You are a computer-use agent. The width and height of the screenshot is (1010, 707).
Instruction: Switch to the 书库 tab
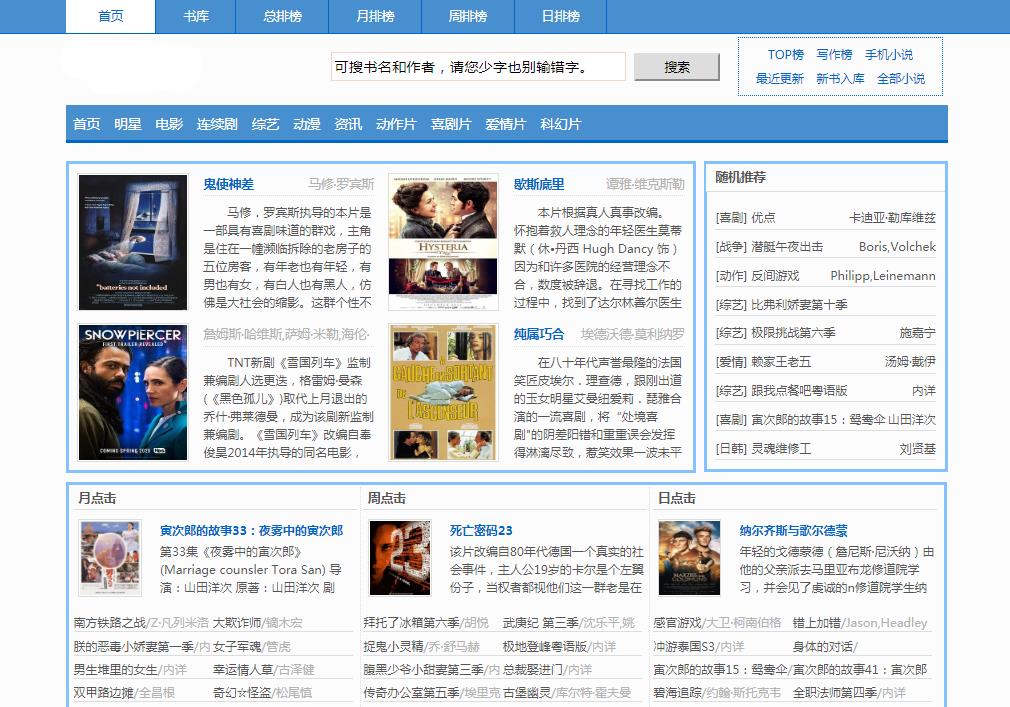click(196, 16)
